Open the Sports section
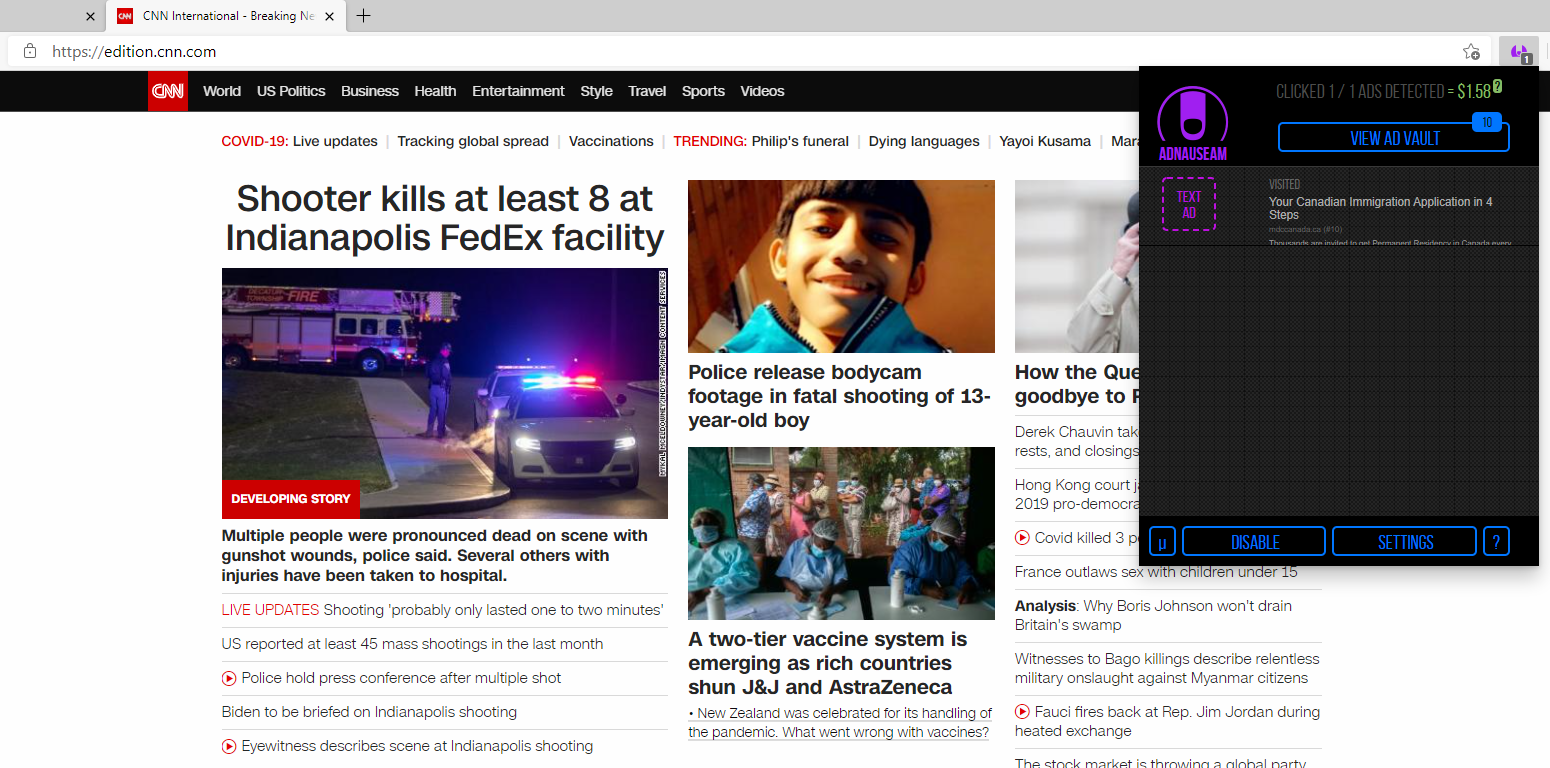Image resolution: width=1550 pixels, height=768 pixels. tap(703, 91)
